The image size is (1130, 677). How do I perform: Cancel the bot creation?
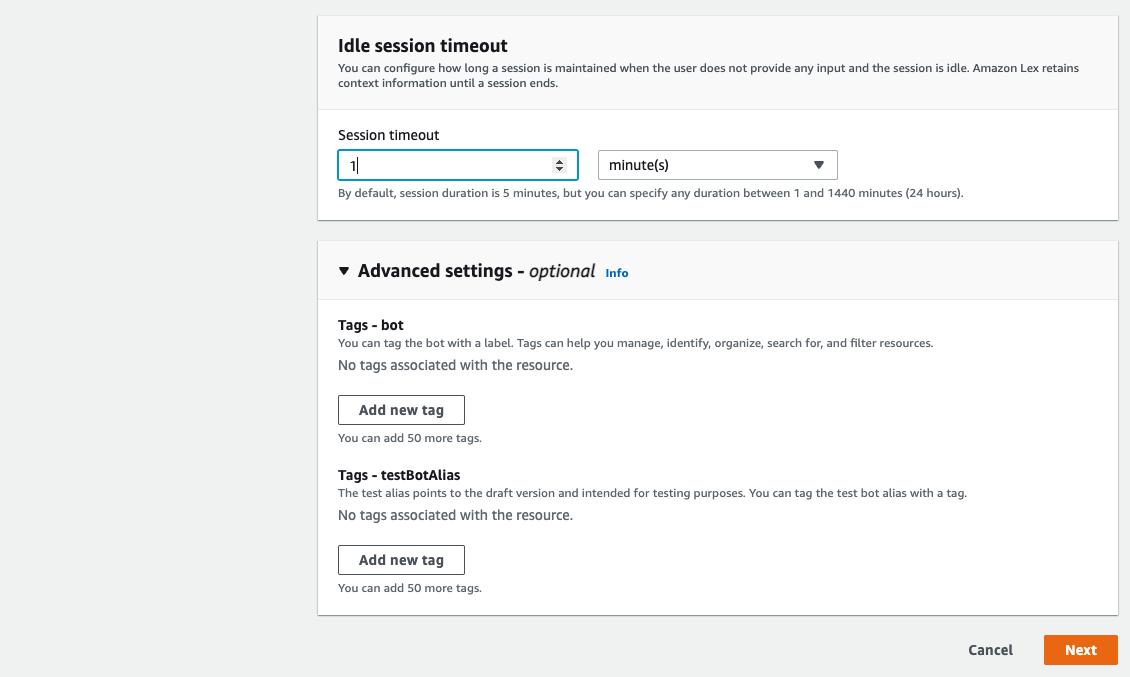(x=990, y=650)
